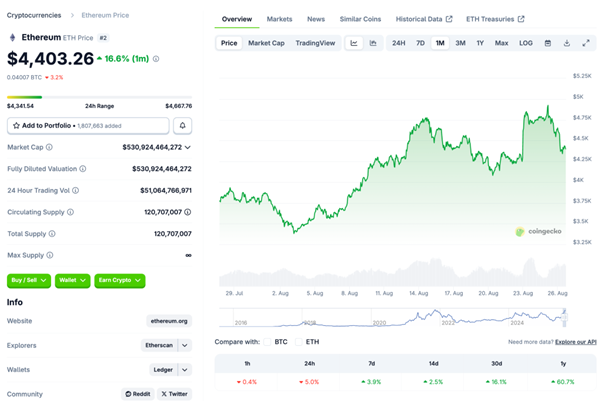The image size is (602, 401).
Task: Click the price alert bell icon
Action: pos(182,126)
